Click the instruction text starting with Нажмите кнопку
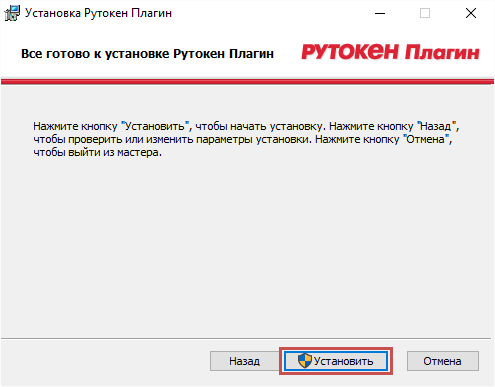 pos(246,139)
